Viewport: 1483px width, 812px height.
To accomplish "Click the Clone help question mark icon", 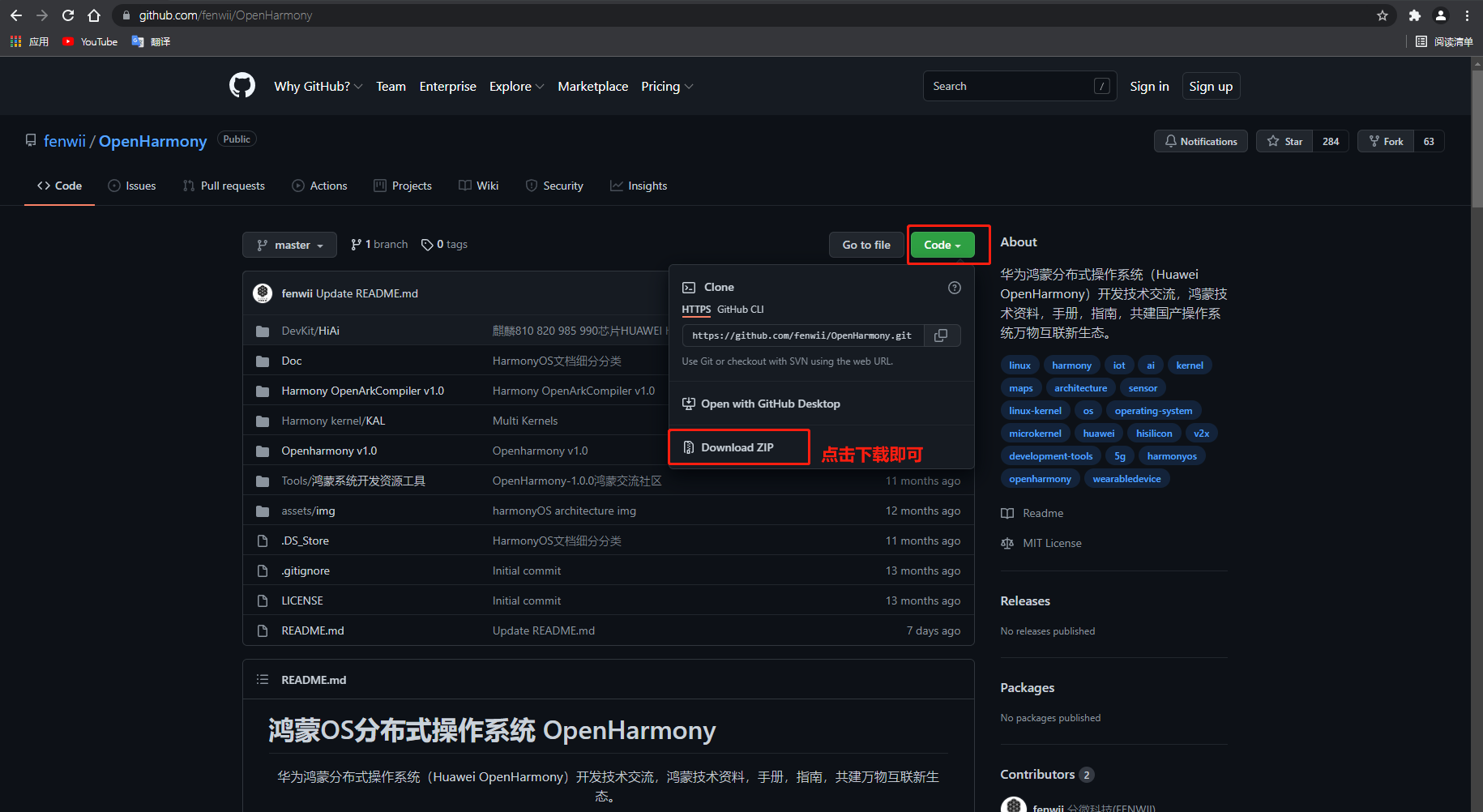I will (955, 288).
